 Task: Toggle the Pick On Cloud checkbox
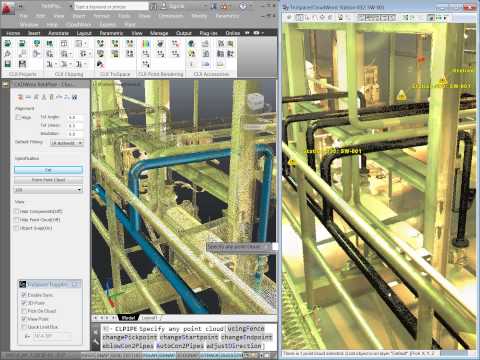pos(24,311)
